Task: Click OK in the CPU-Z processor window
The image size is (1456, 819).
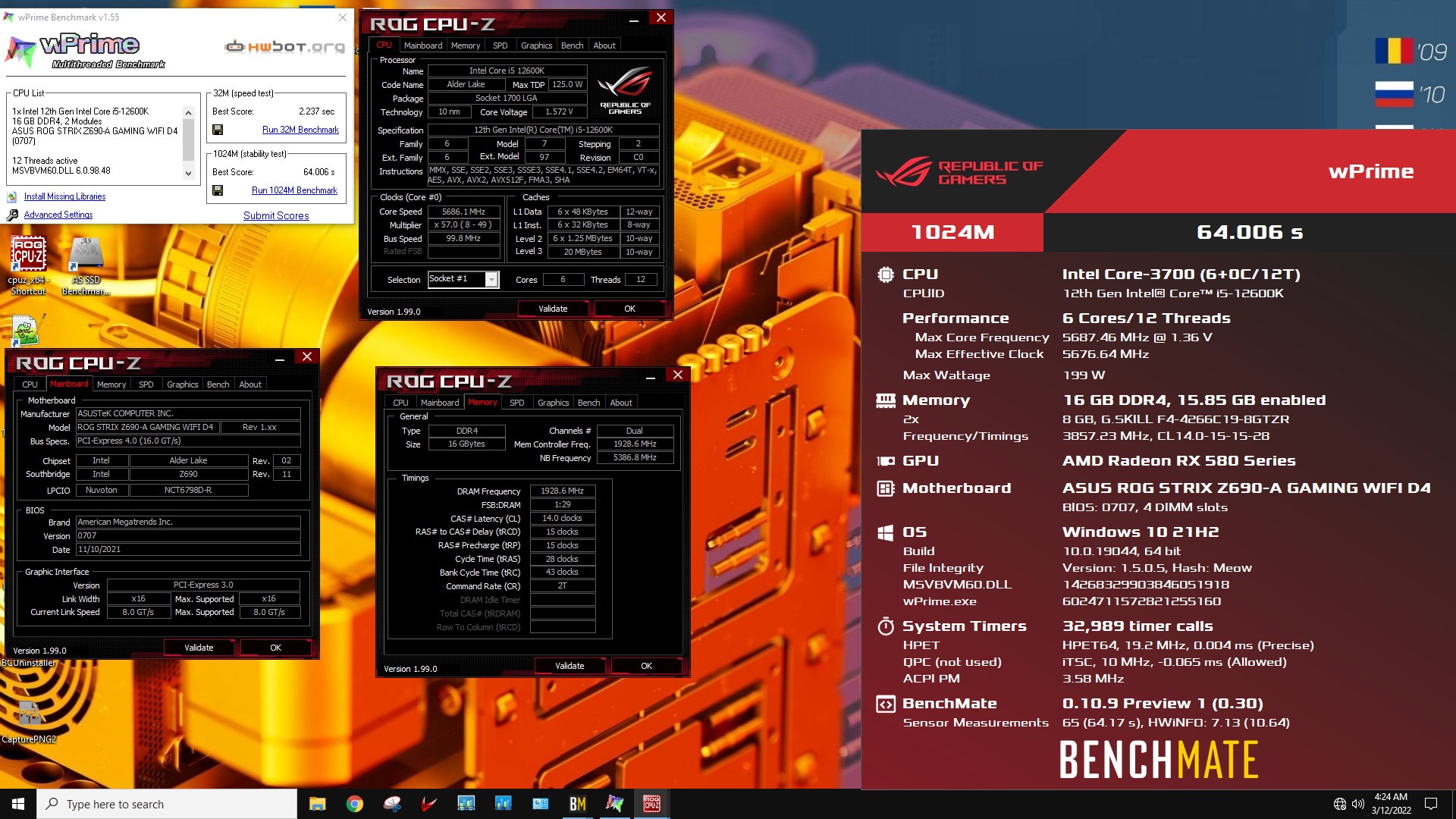Action: (x=629, y=309)
